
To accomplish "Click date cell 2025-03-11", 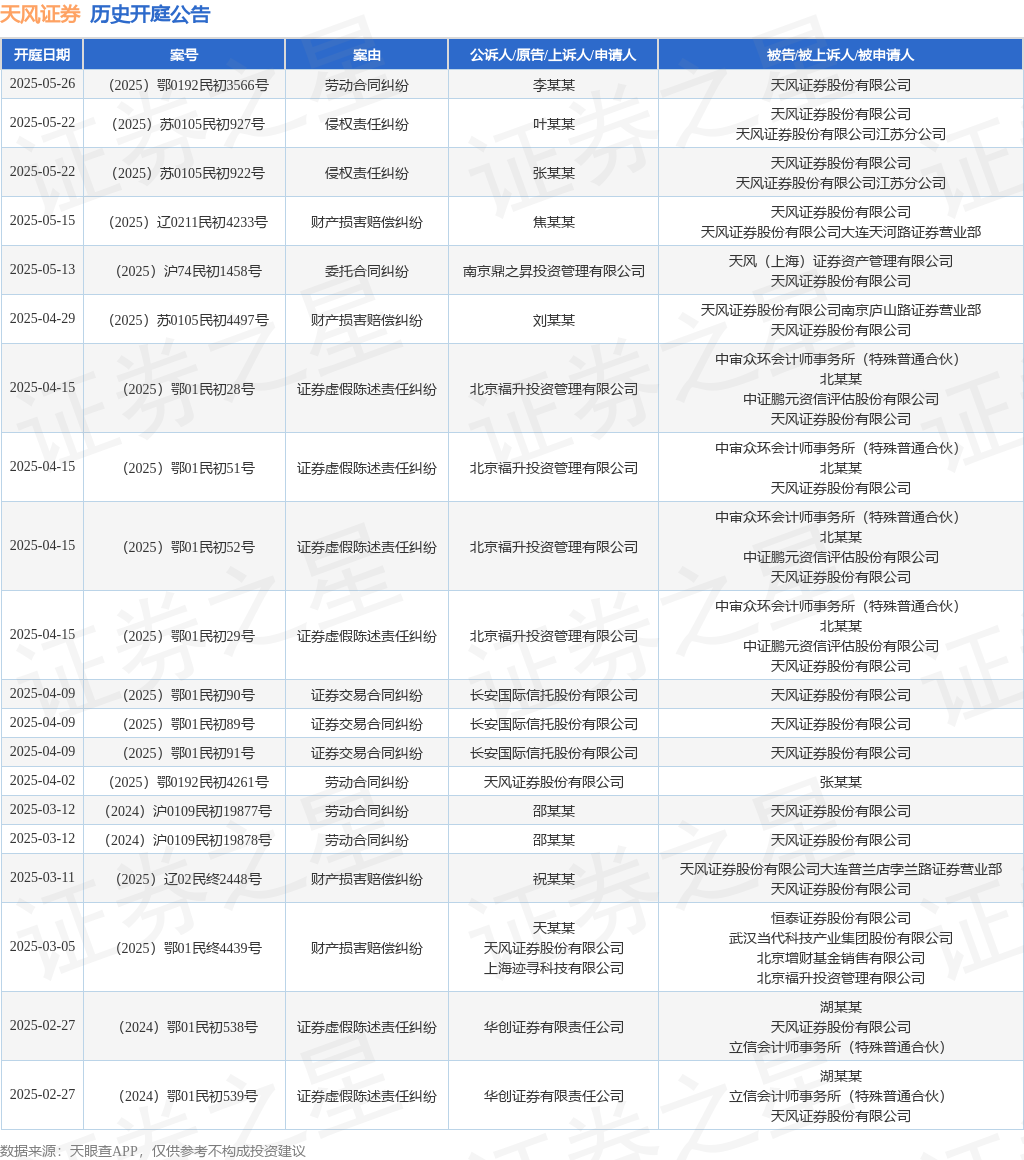I will click(42, 877).
